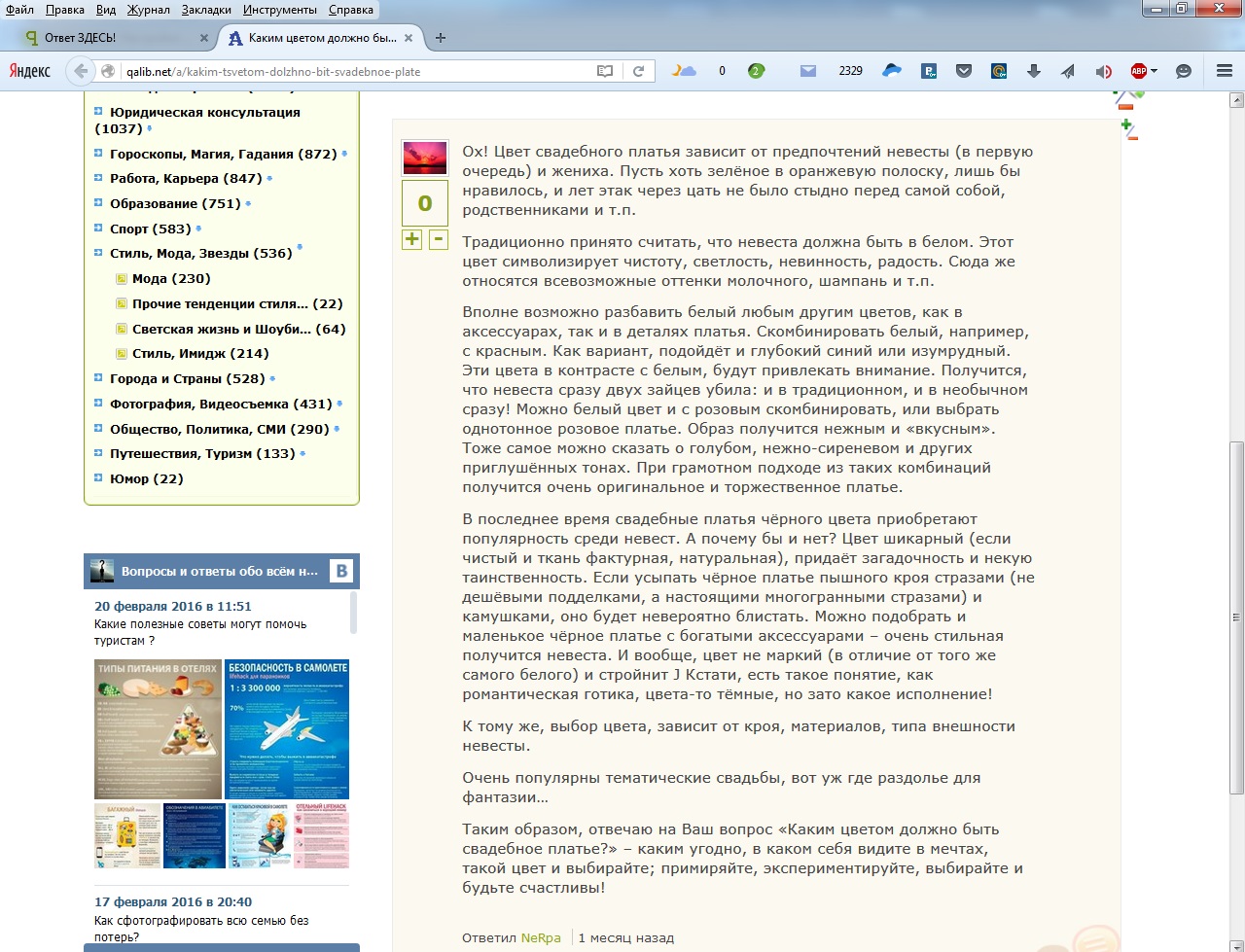Open the chat smiley toolbar icon
This screenshot has width=1245, height=952.
1184,71
